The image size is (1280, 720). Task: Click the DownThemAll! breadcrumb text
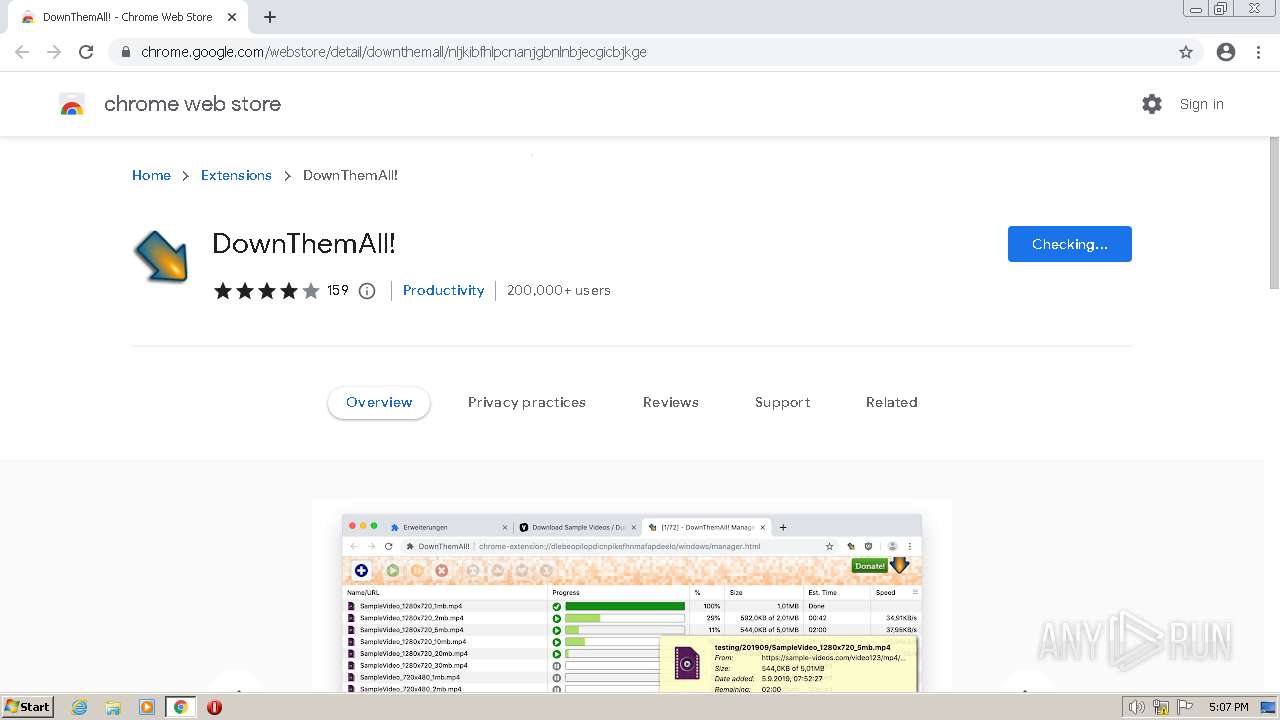point(351,175)
